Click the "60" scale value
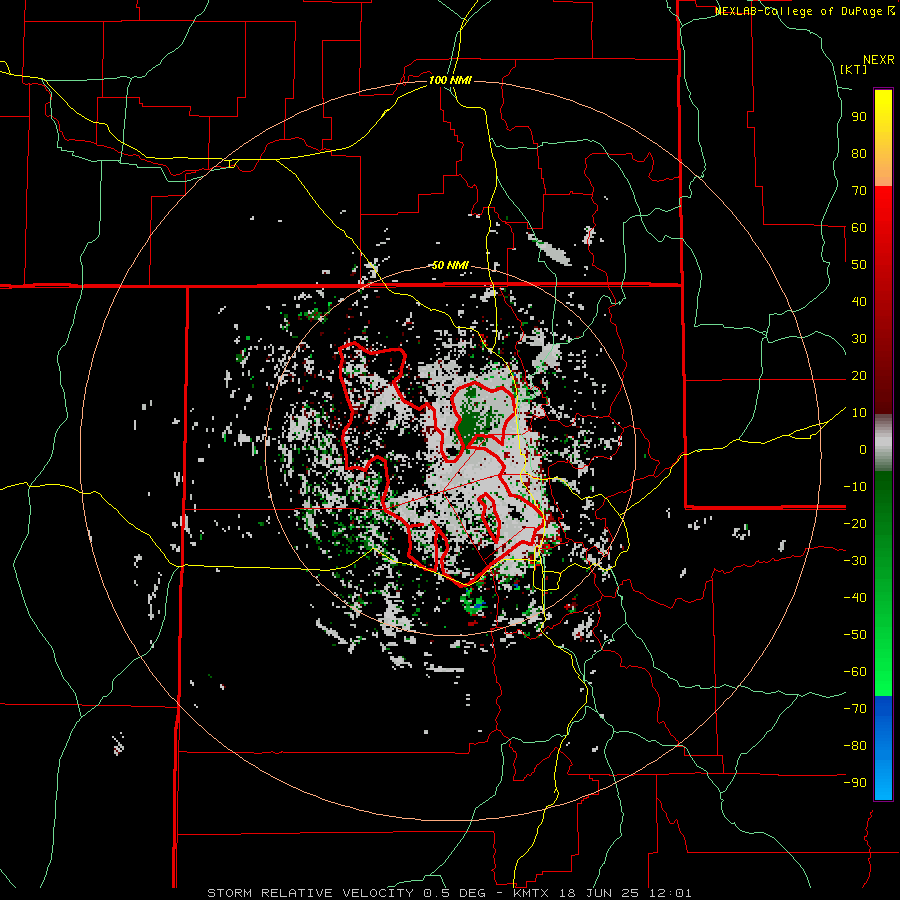Screen dimensions: 900x900 [x=859, y=228]
